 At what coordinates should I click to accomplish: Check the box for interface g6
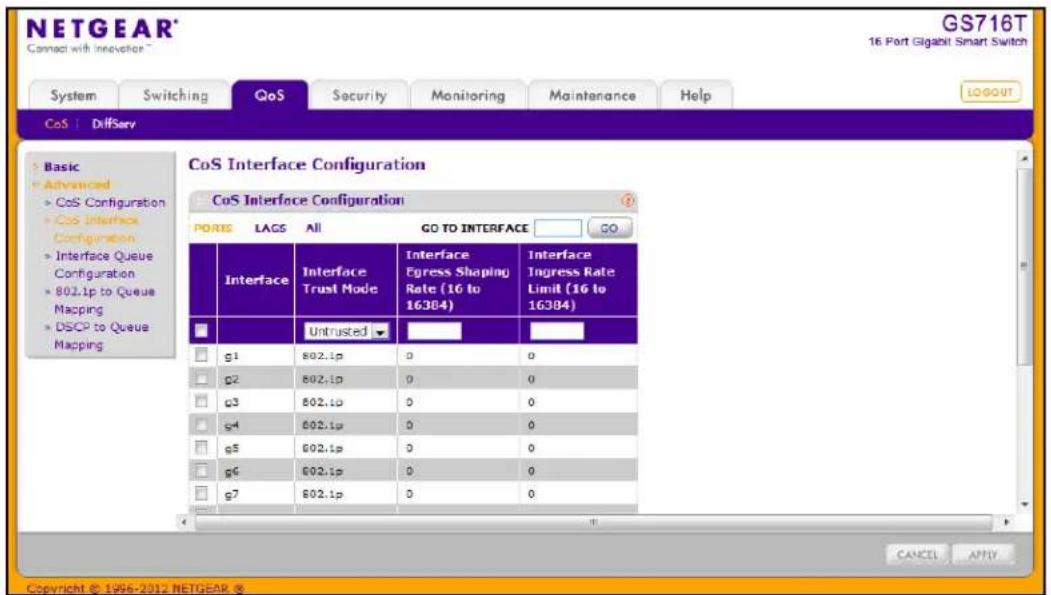pyautogui.click(x=201, y=470)
